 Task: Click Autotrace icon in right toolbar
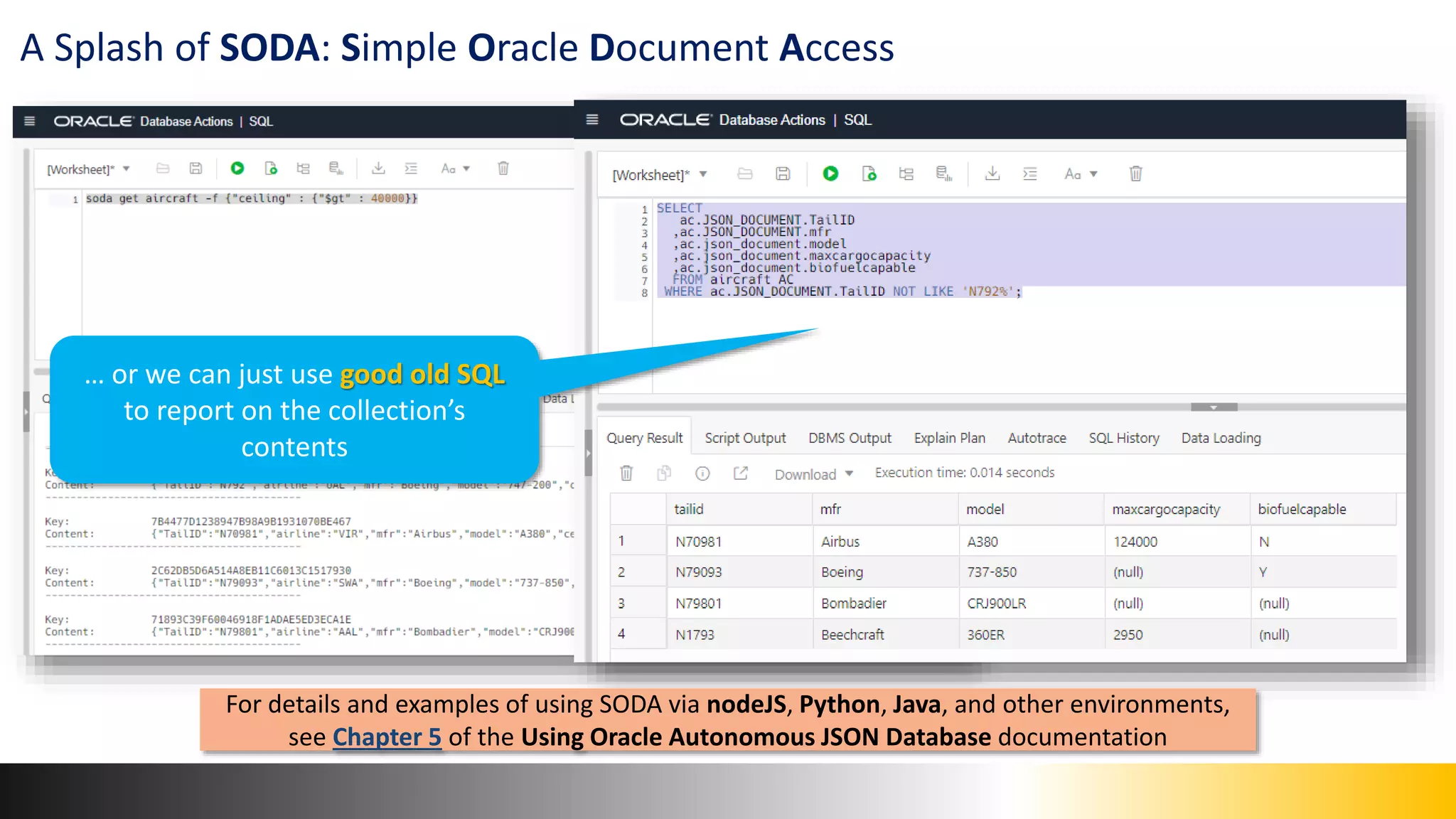[x=944, y=173]
